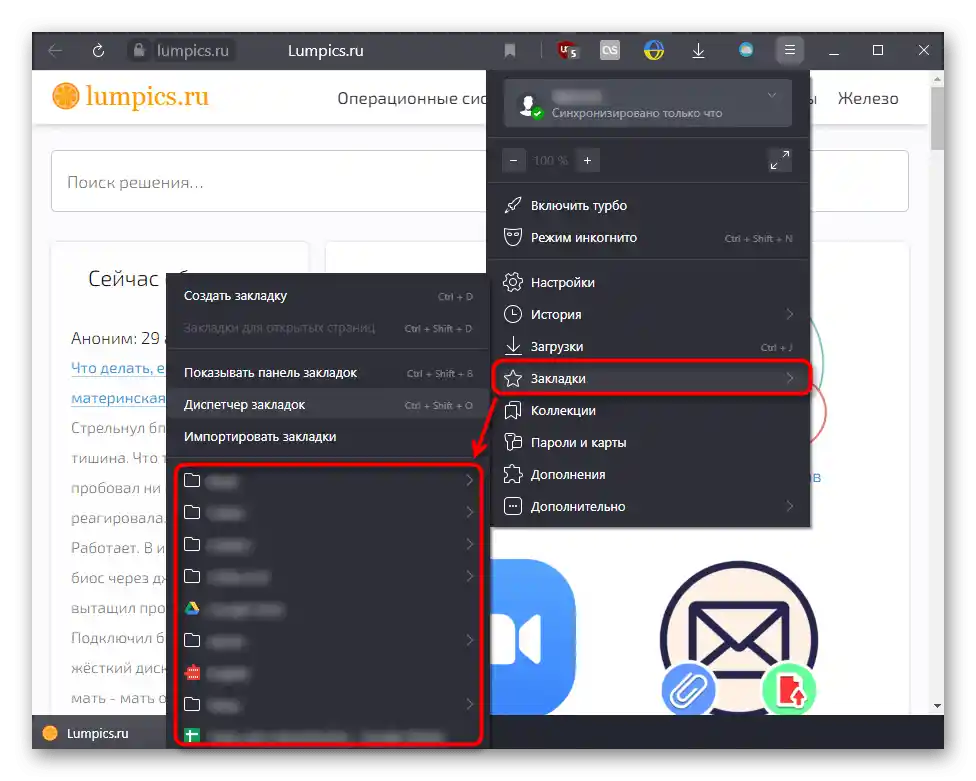Expand the Дополнительно submenu arrow
The width and height of the screenshot is (976, 781).
[x=789, y=506]
